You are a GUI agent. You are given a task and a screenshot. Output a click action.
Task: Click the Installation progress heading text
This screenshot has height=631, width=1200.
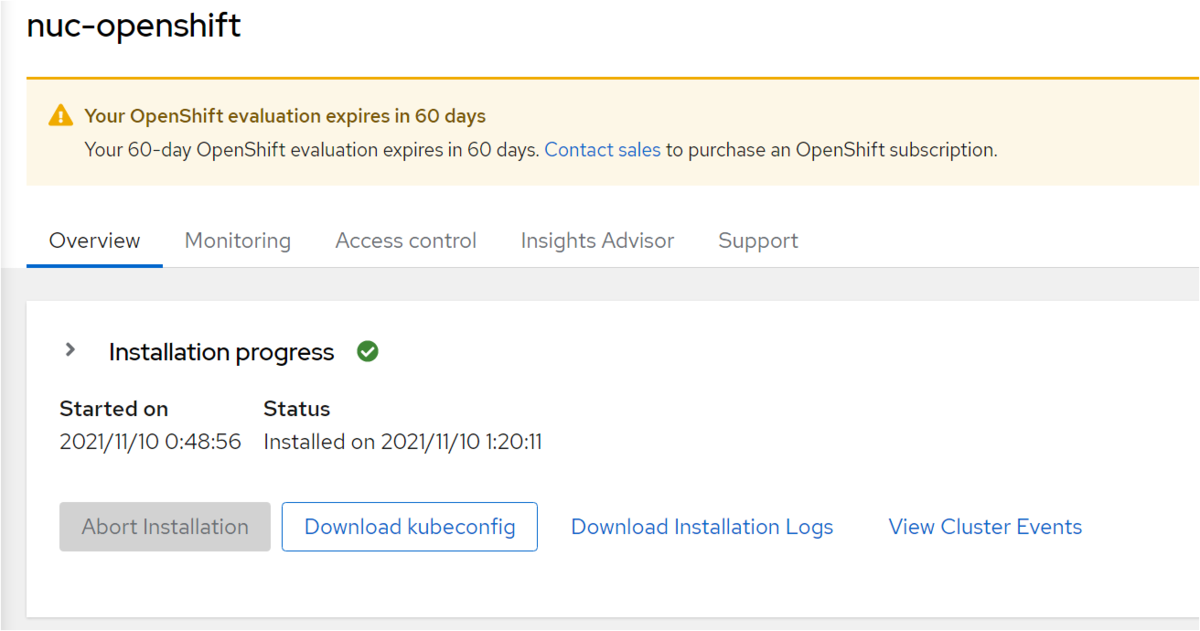pyautogui.click(x=221, y=352)
